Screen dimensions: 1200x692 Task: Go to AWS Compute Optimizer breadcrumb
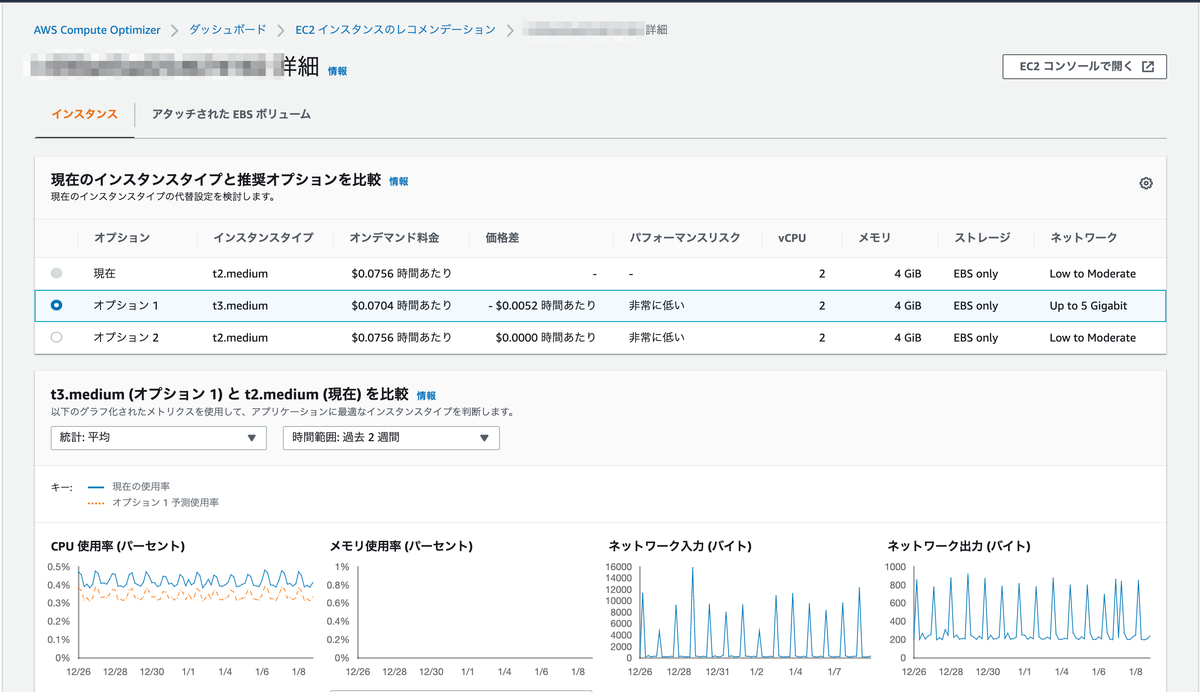click(97, 30)
